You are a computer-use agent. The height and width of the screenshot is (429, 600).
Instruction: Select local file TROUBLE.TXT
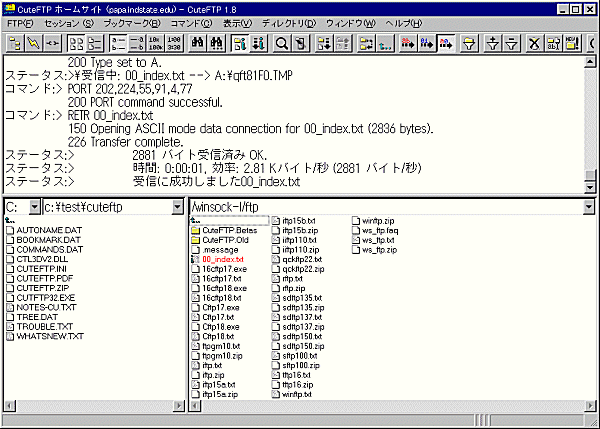tap(40, 327)
